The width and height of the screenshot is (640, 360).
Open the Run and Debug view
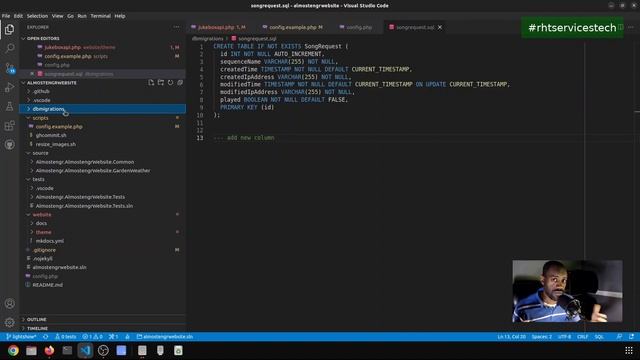pos(9,87)
